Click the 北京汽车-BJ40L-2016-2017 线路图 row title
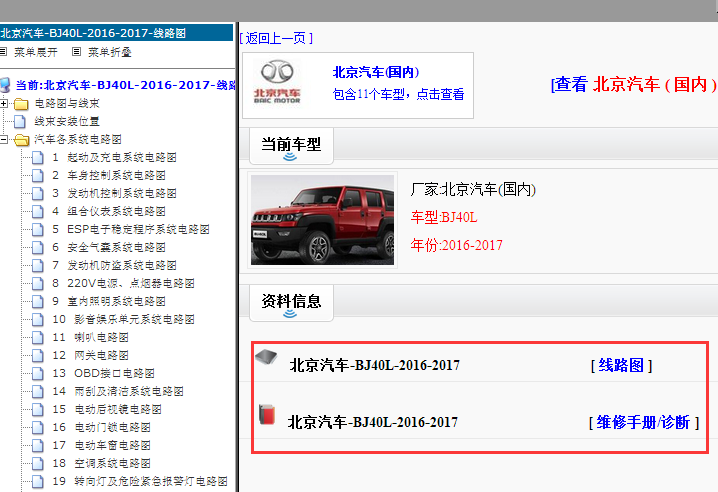Image resolution: width=718 pixels, height=492 pixels. pos(375,365)
